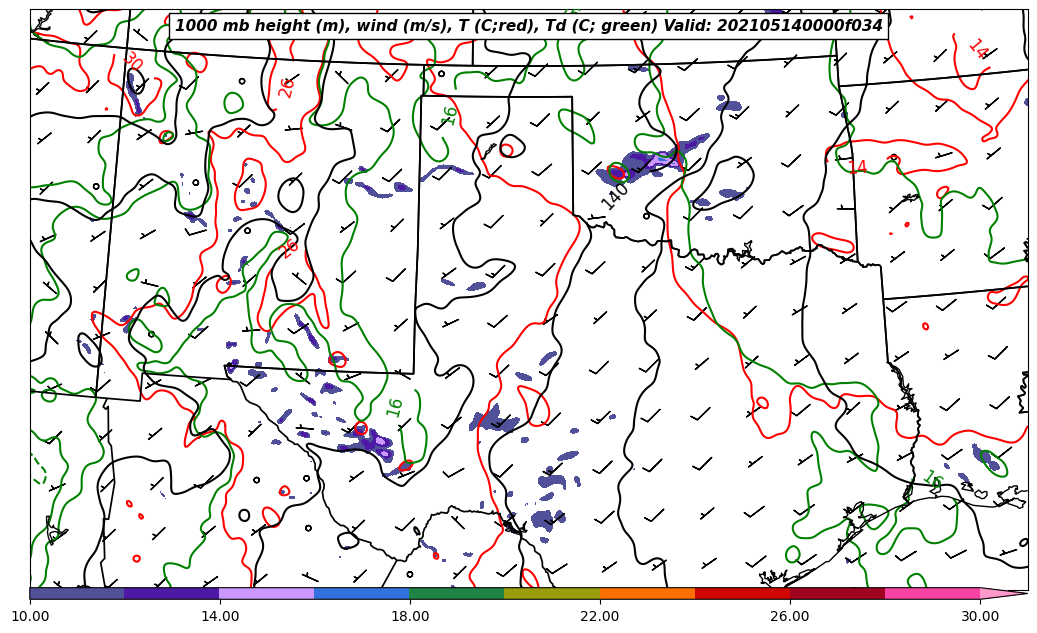Pick the olive 20–22 colorbar segment
Viewport: 1037px width, 633px height.
(552, 593)
